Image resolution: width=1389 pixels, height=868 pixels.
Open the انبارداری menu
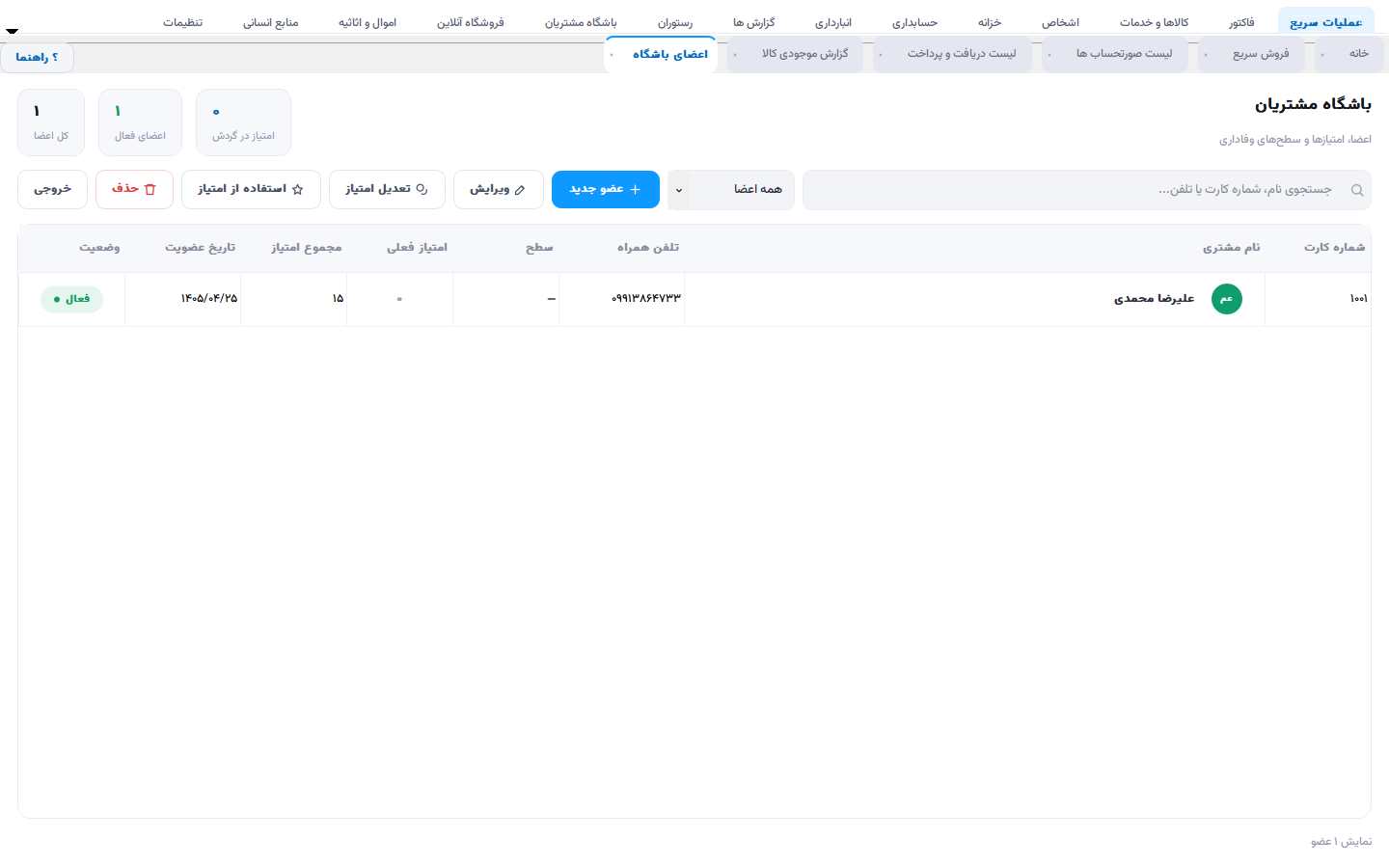[x=833, y=22]
